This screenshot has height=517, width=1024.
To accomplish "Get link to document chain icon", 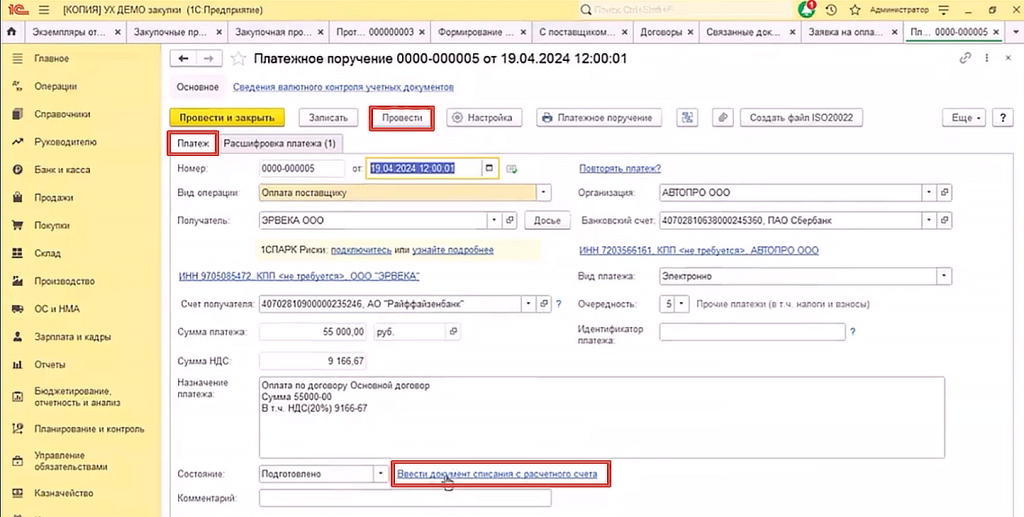I will (x=965, y=59).
